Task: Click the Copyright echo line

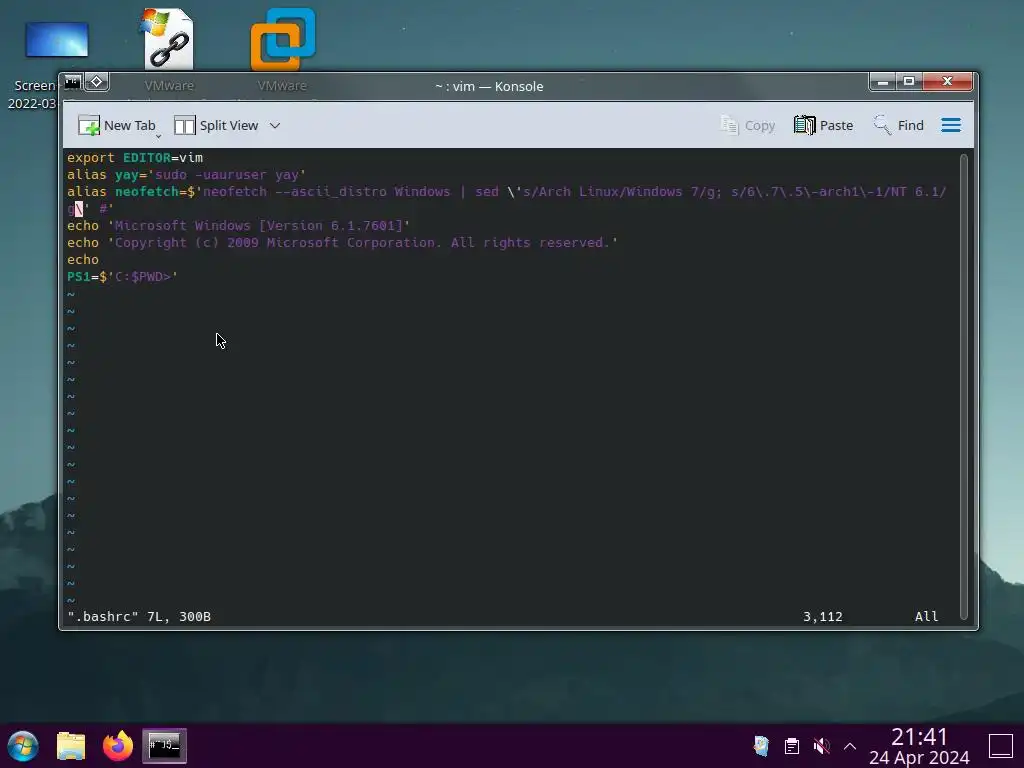Action: point(342,242)
